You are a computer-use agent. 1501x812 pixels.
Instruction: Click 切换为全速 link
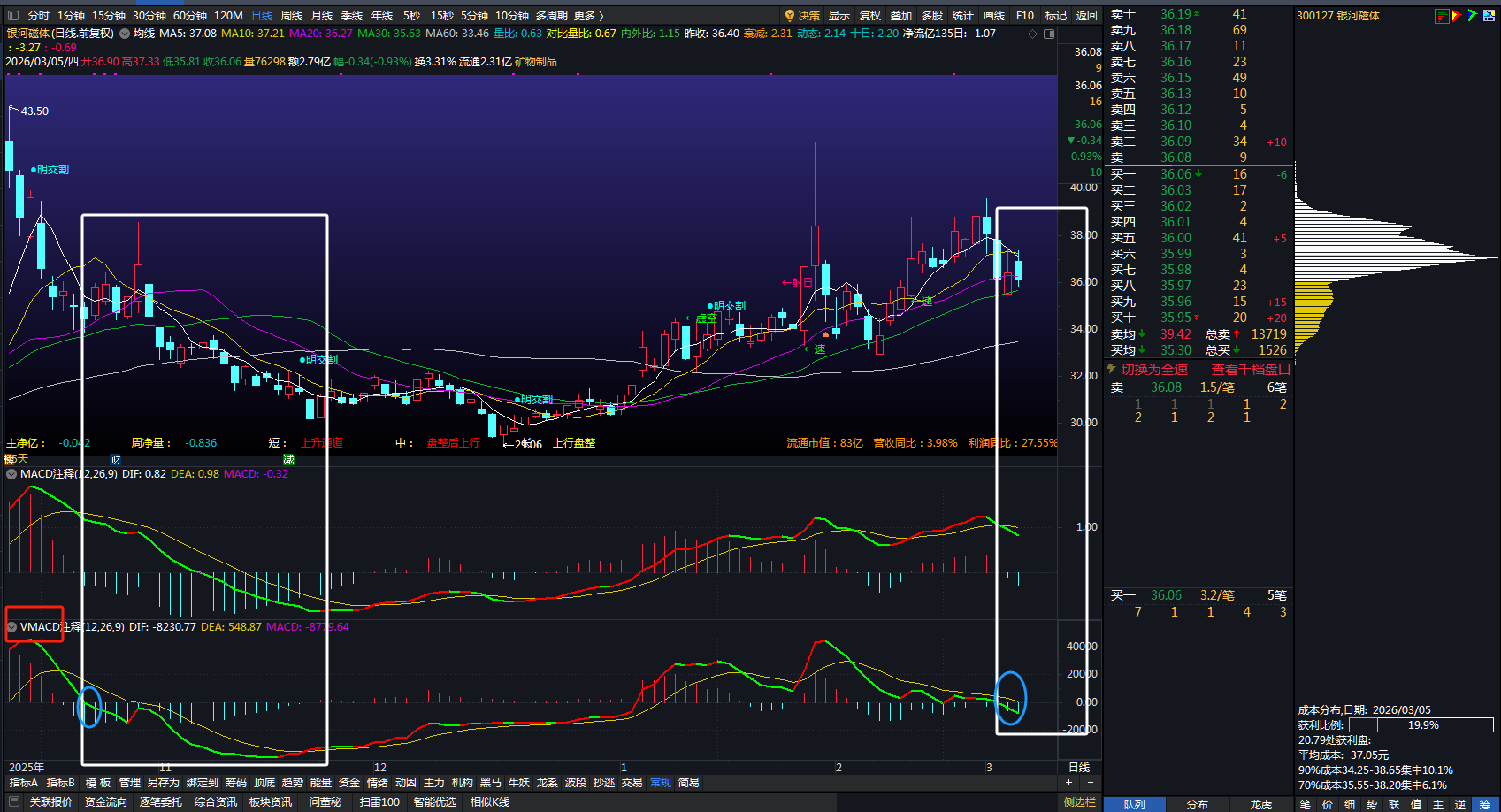pos(1154,369)
